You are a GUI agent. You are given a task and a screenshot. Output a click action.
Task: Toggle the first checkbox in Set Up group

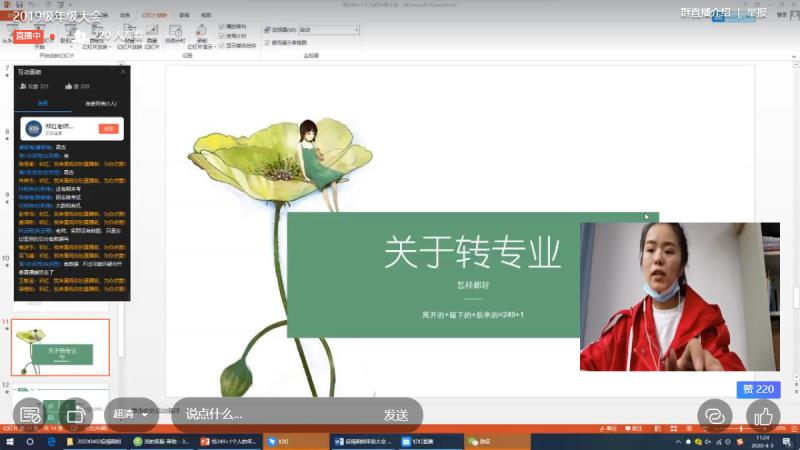pos(221,26)
